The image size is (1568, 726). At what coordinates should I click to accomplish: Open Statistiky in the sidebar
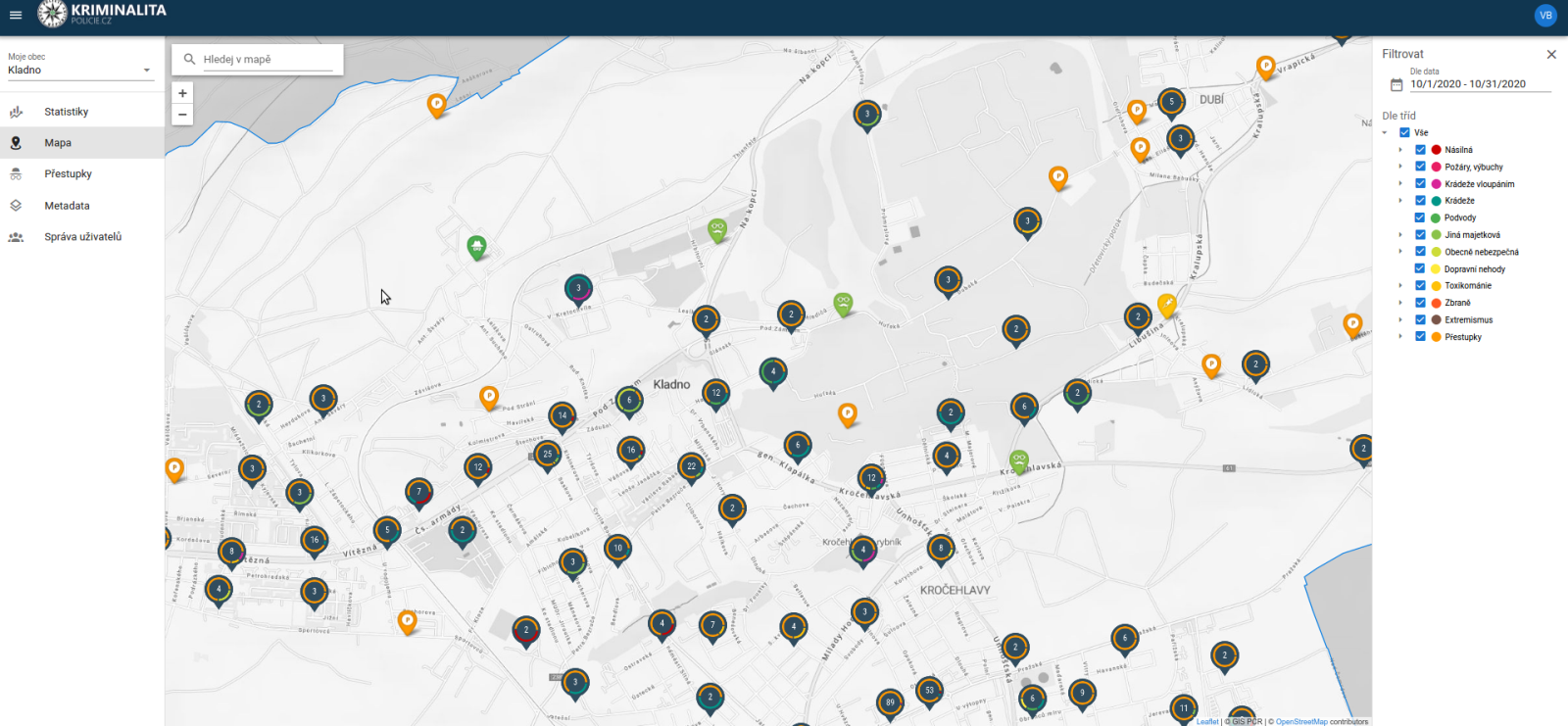click(x=66, y=112)
